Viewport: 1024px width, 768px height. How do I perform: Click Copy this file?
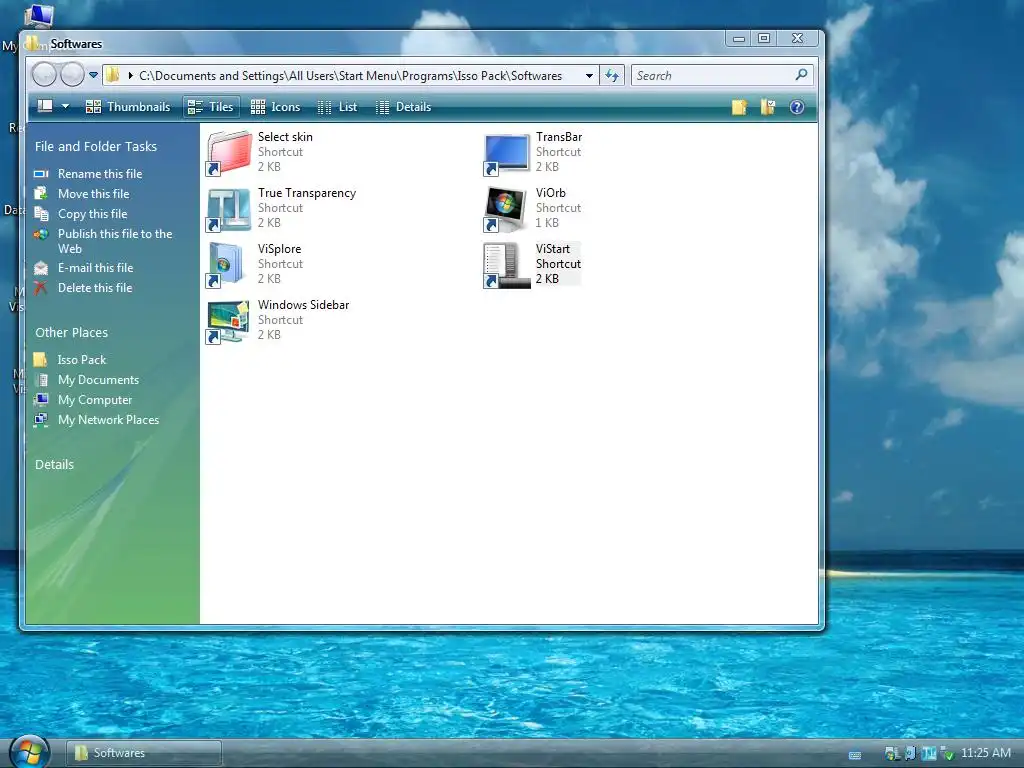93,214
